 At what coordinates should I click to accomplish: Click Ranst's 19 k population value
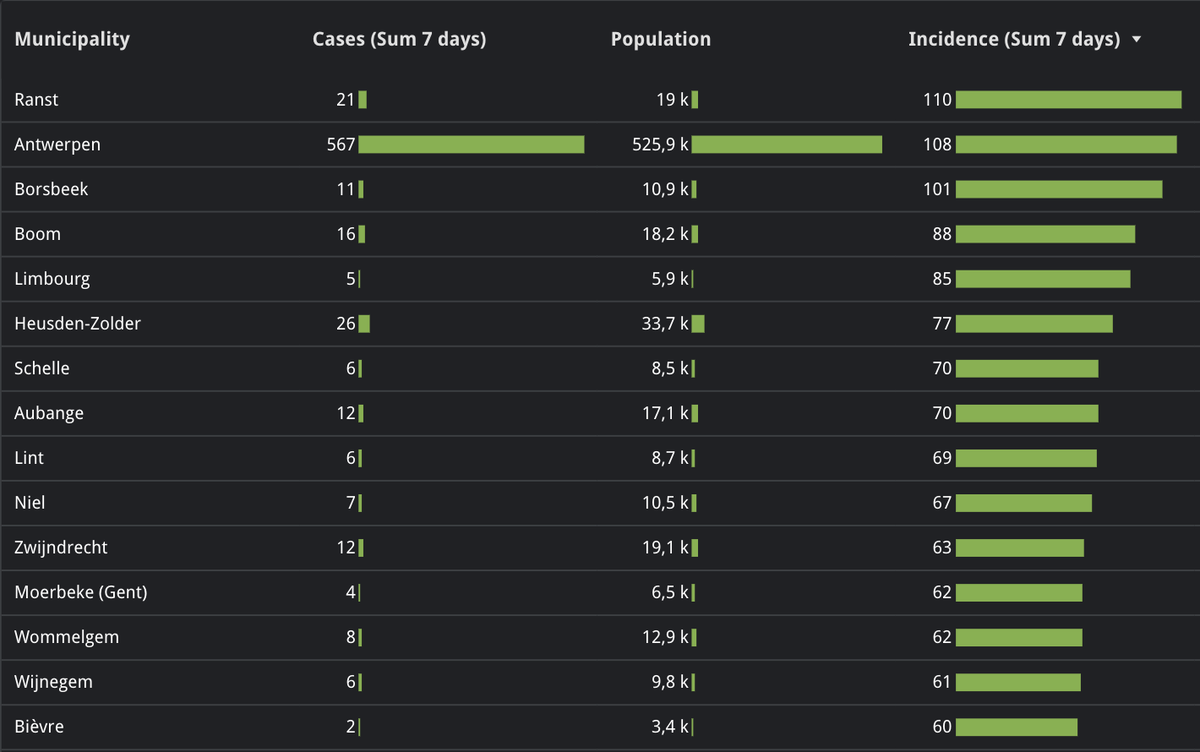click(x=673, y=100)
